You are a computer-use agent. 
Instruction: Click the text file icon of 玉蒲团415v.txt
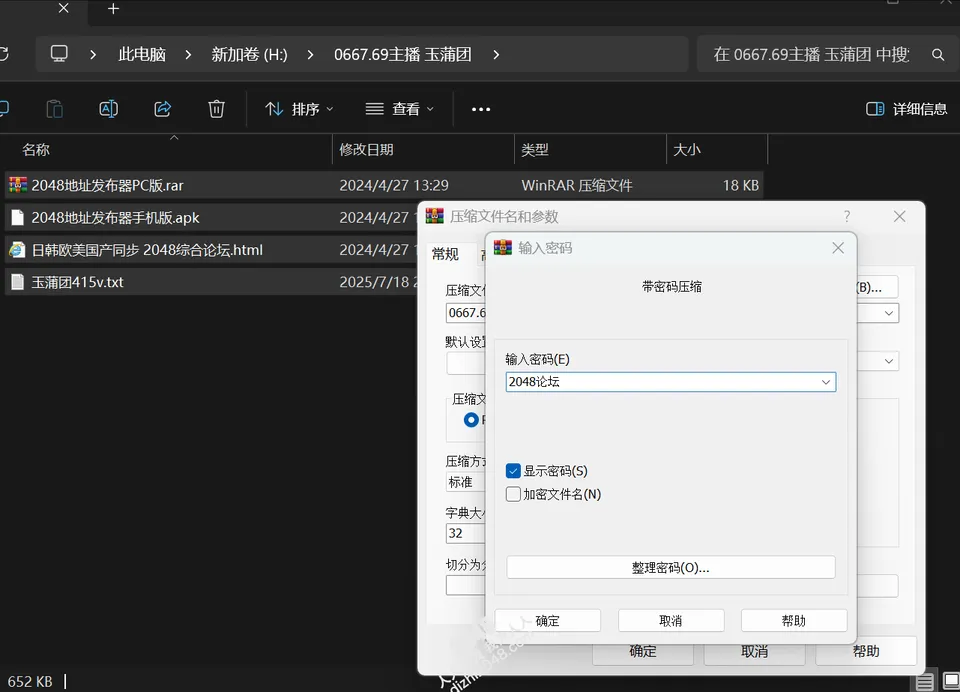[18, 282]
